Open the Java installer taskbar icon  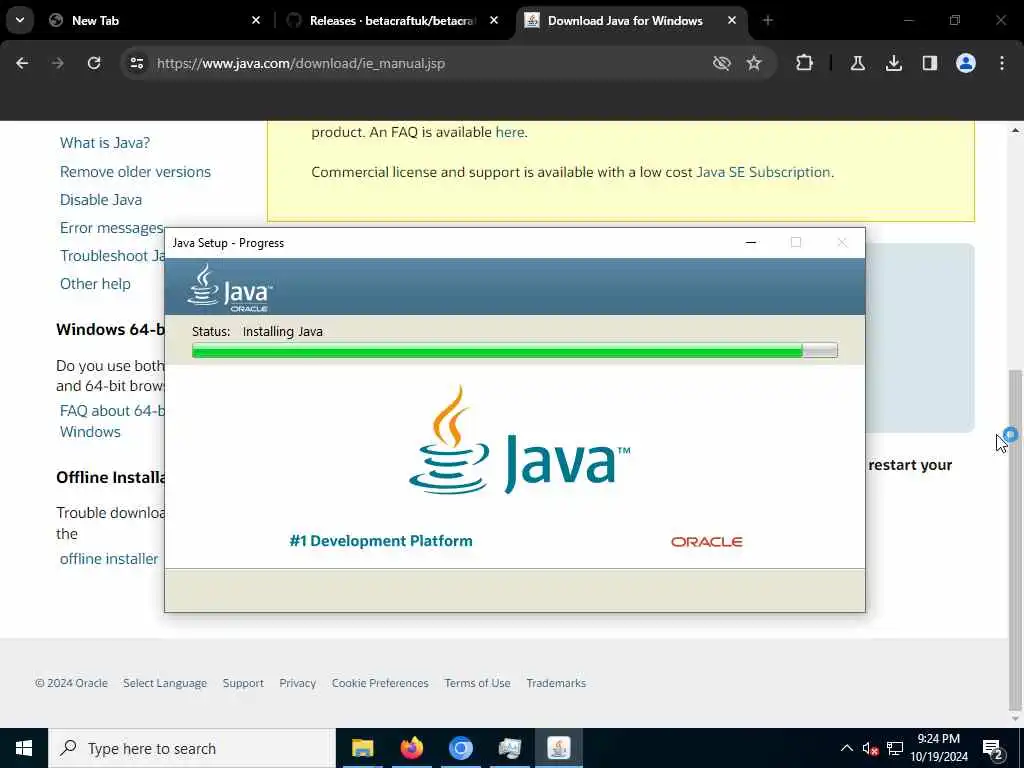[x=559, y=748]
